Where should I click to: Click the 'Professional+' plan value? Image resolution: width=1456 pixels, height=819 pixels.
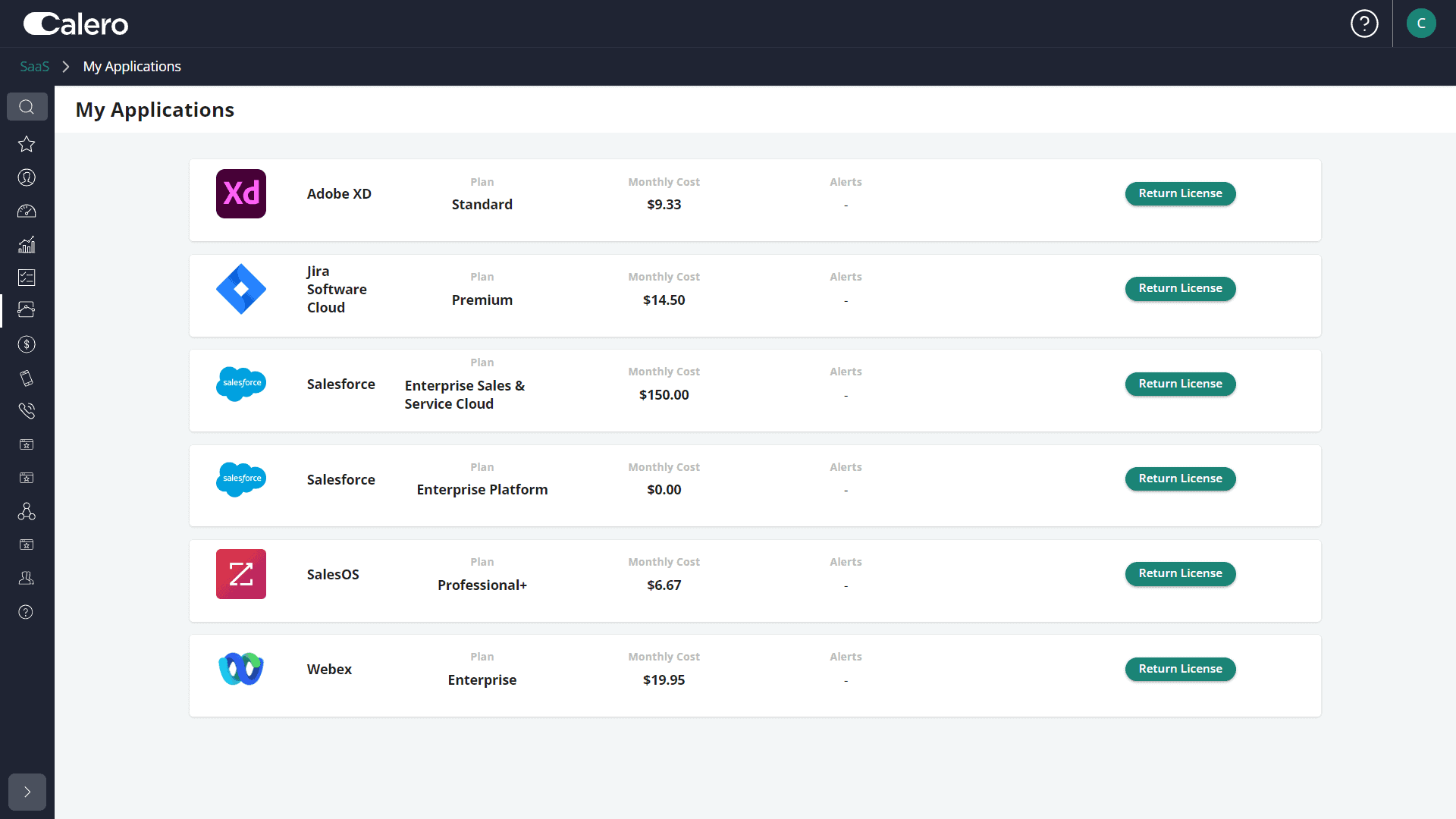(x=482, y=585)
